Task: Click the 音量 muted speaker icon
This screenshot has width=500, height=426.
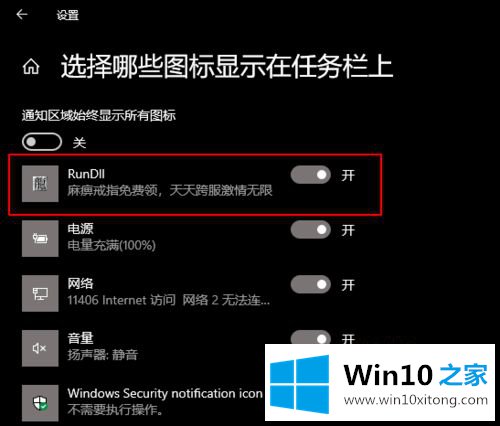Action: click(40, 348)
